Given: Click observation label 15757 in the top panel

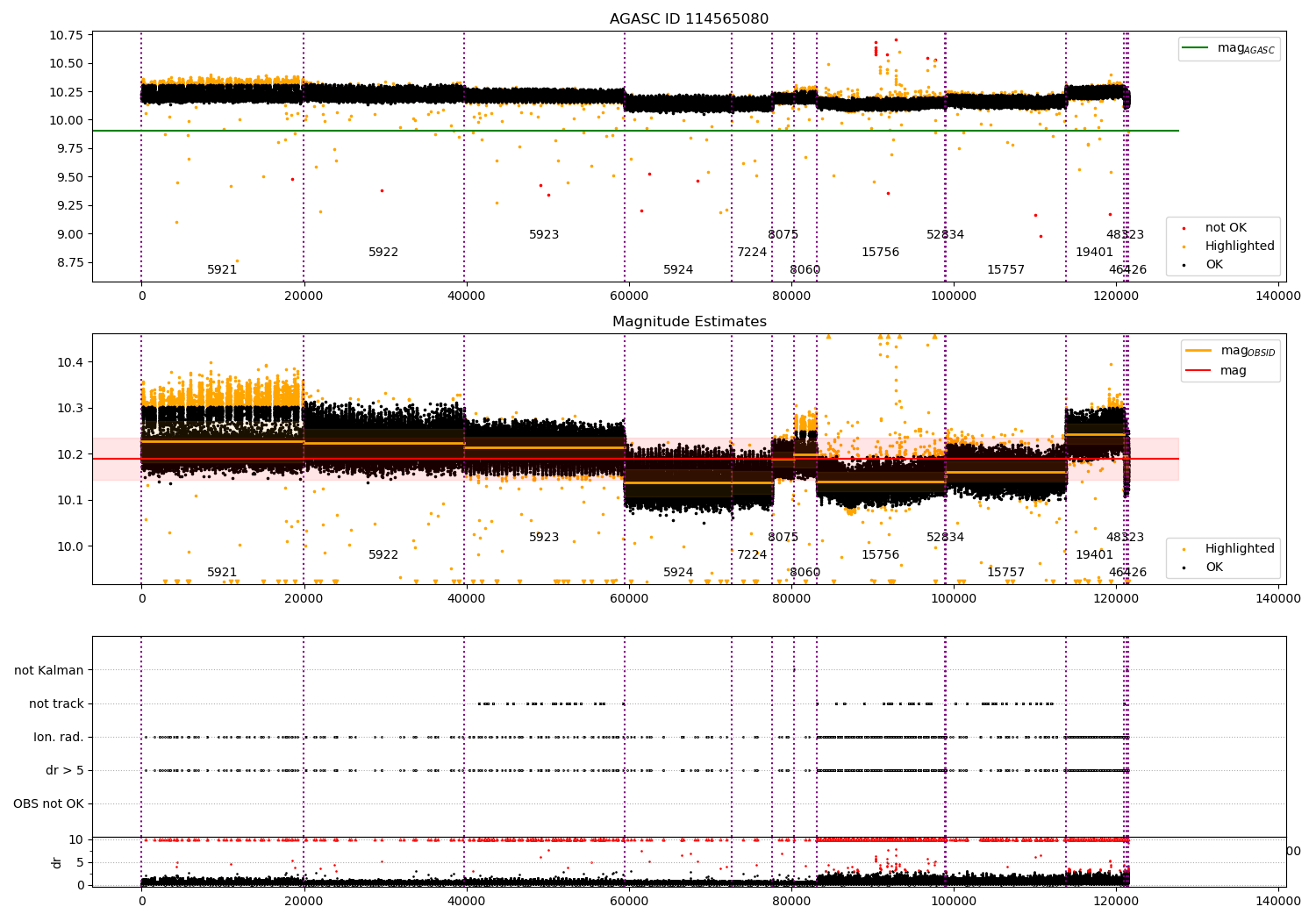Looking at the screenshot, I should [x=1005, y=270].
